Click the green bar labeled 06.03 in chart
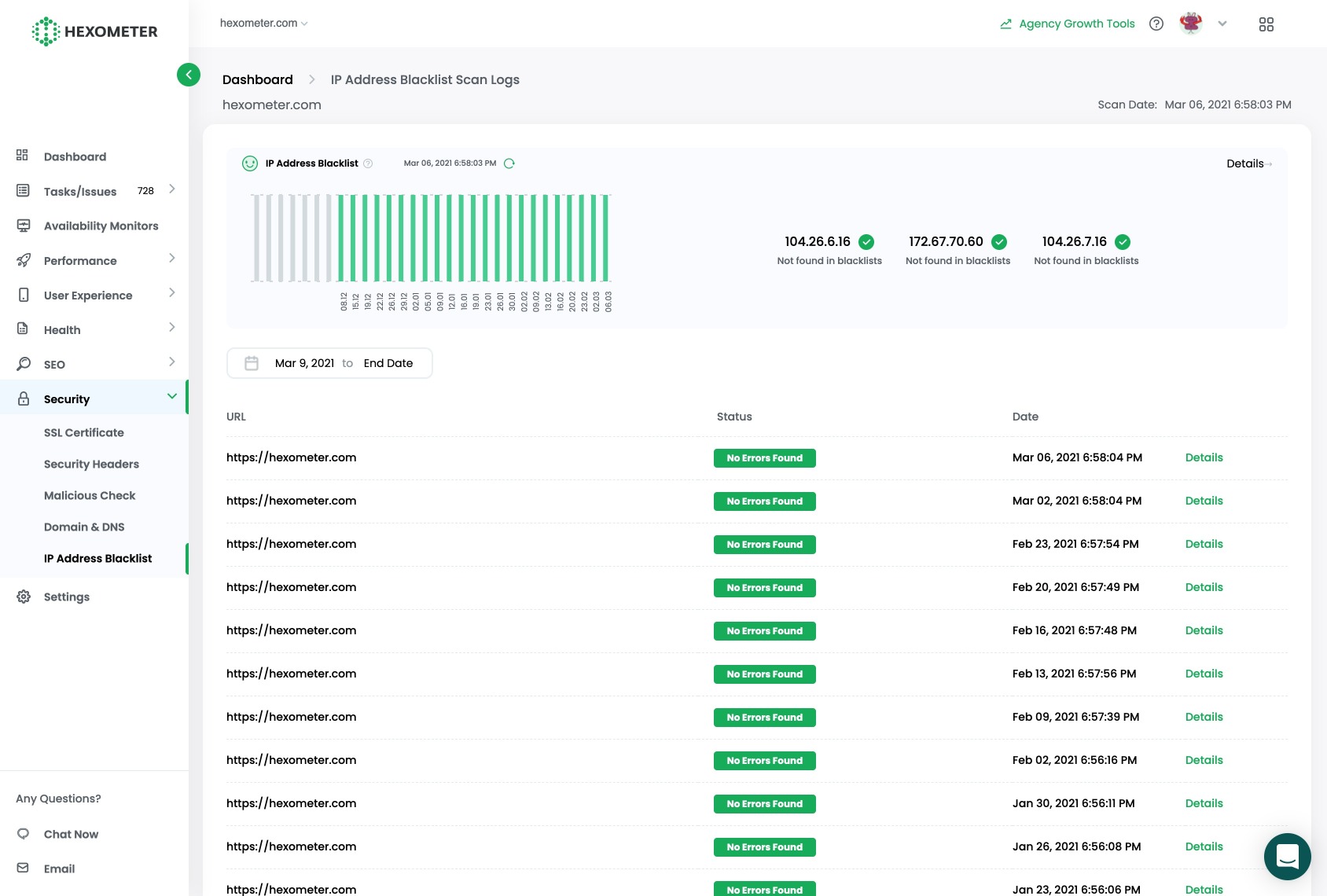 tap(606, 238)
